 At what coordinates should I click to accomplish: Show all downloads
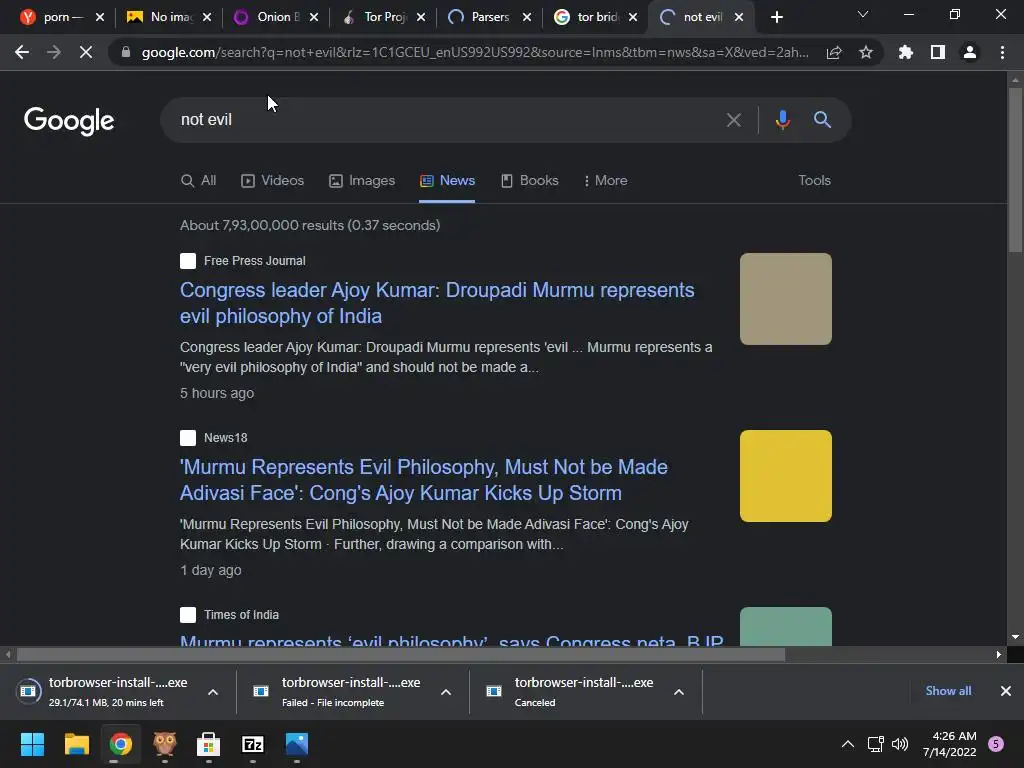(948, 691)
